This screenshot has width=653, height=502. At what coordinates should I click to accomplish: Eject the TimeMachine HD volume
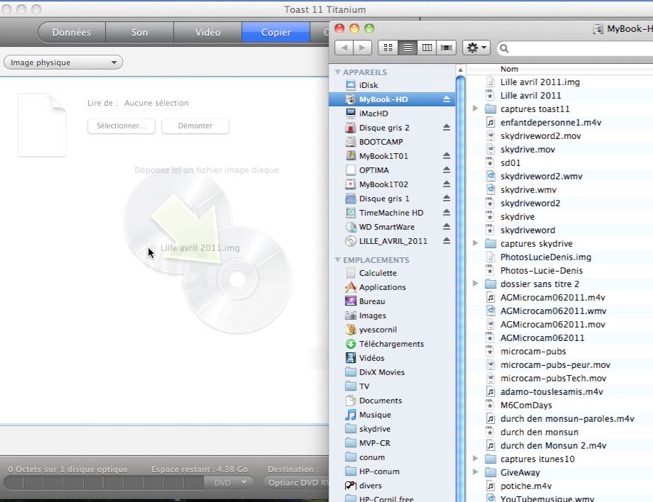coord(446,212)
